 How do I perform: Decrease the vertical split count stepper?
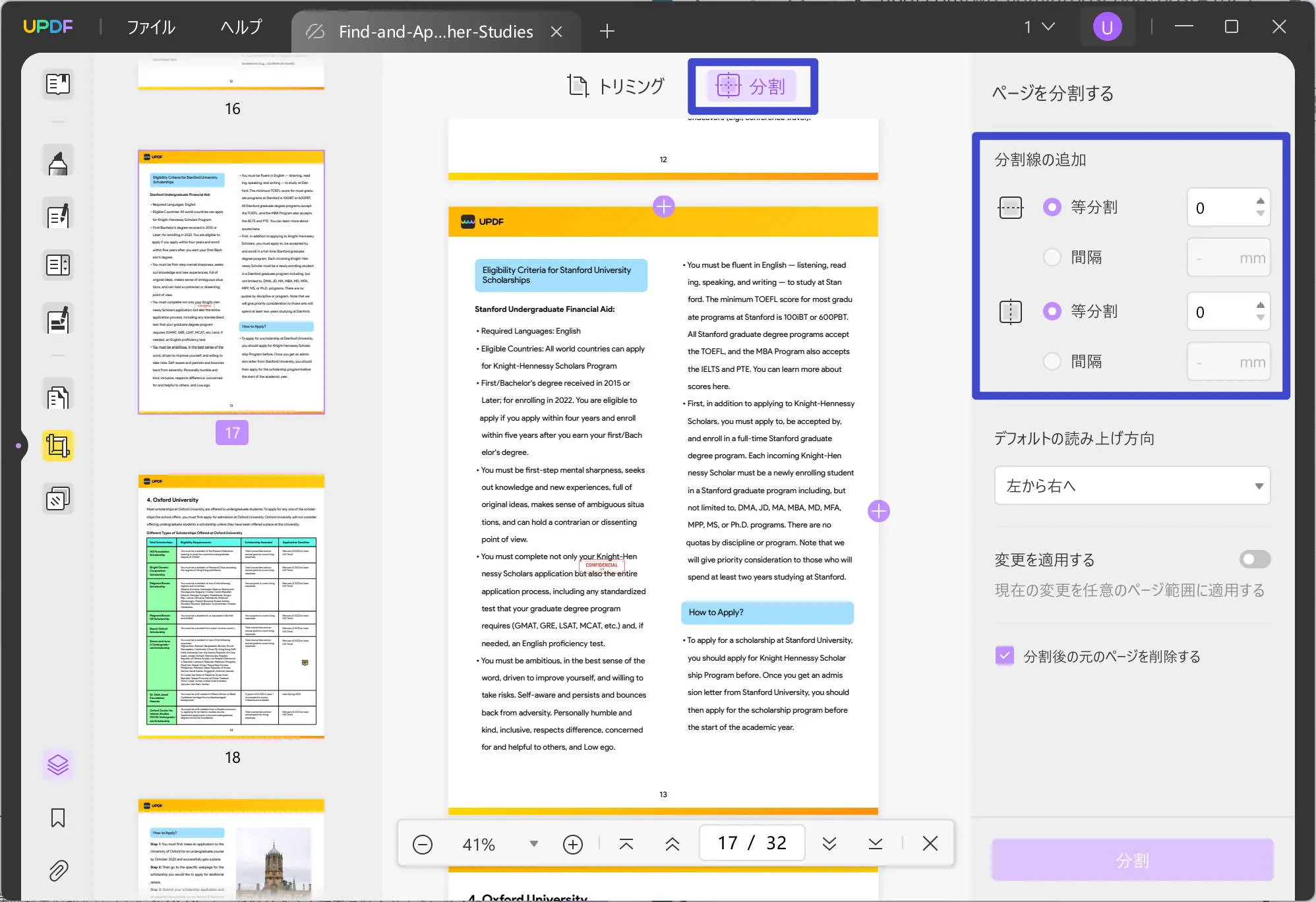click(1261, 318)
